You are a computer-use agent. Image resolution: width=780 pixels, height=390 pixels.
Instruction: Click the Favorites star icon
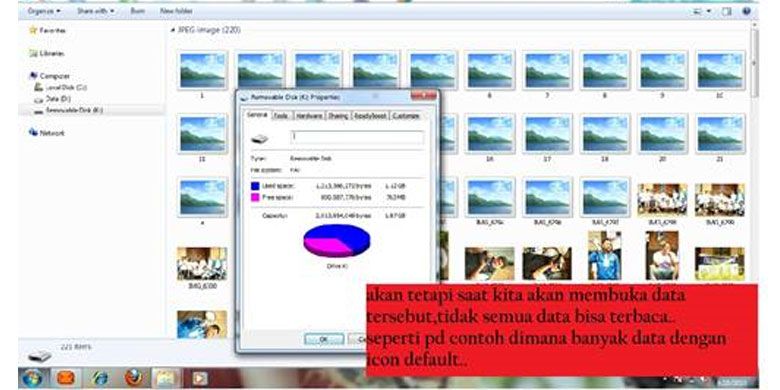click(x=33, y=30)
